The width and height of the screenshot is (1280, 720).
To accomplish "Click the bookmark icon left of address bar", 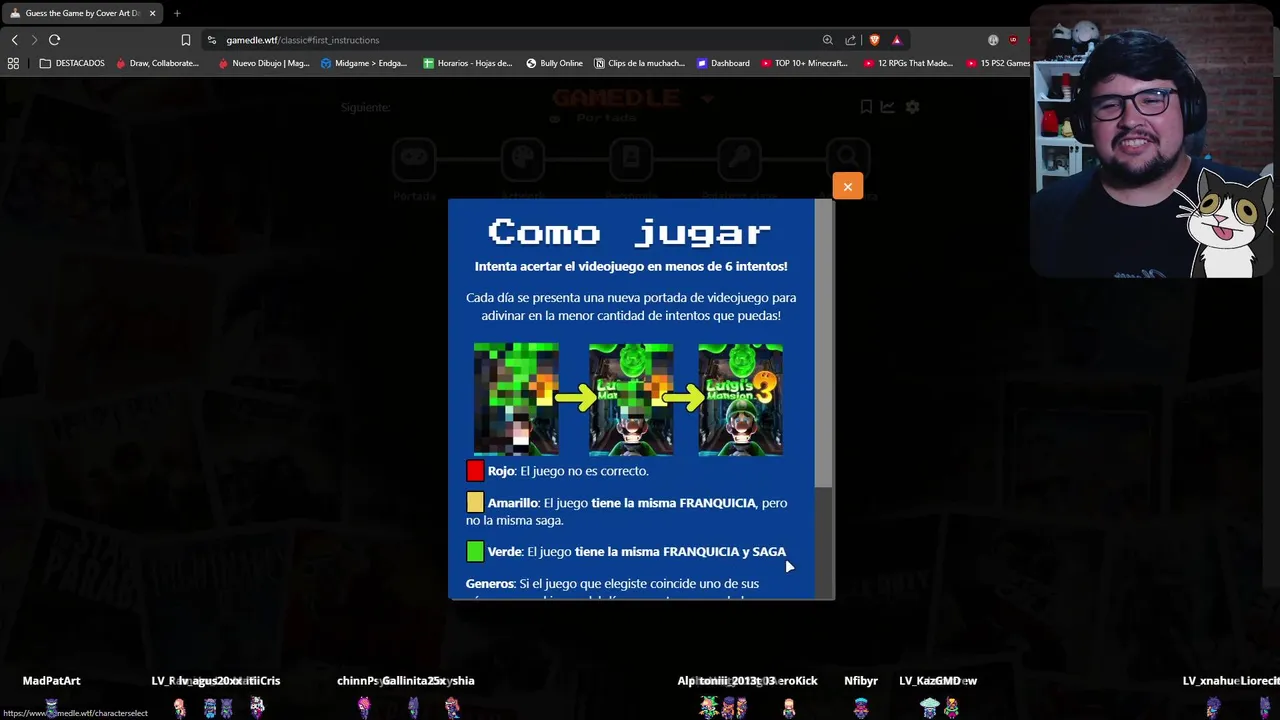I will pos(186,40).
